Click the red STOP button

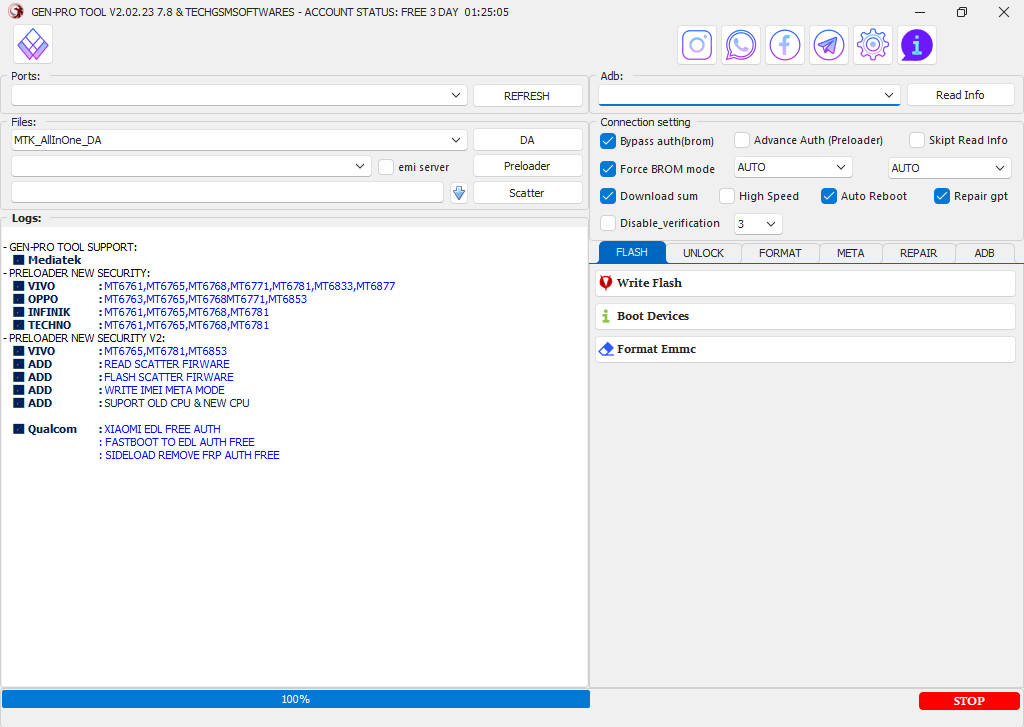tap(969, 701)
